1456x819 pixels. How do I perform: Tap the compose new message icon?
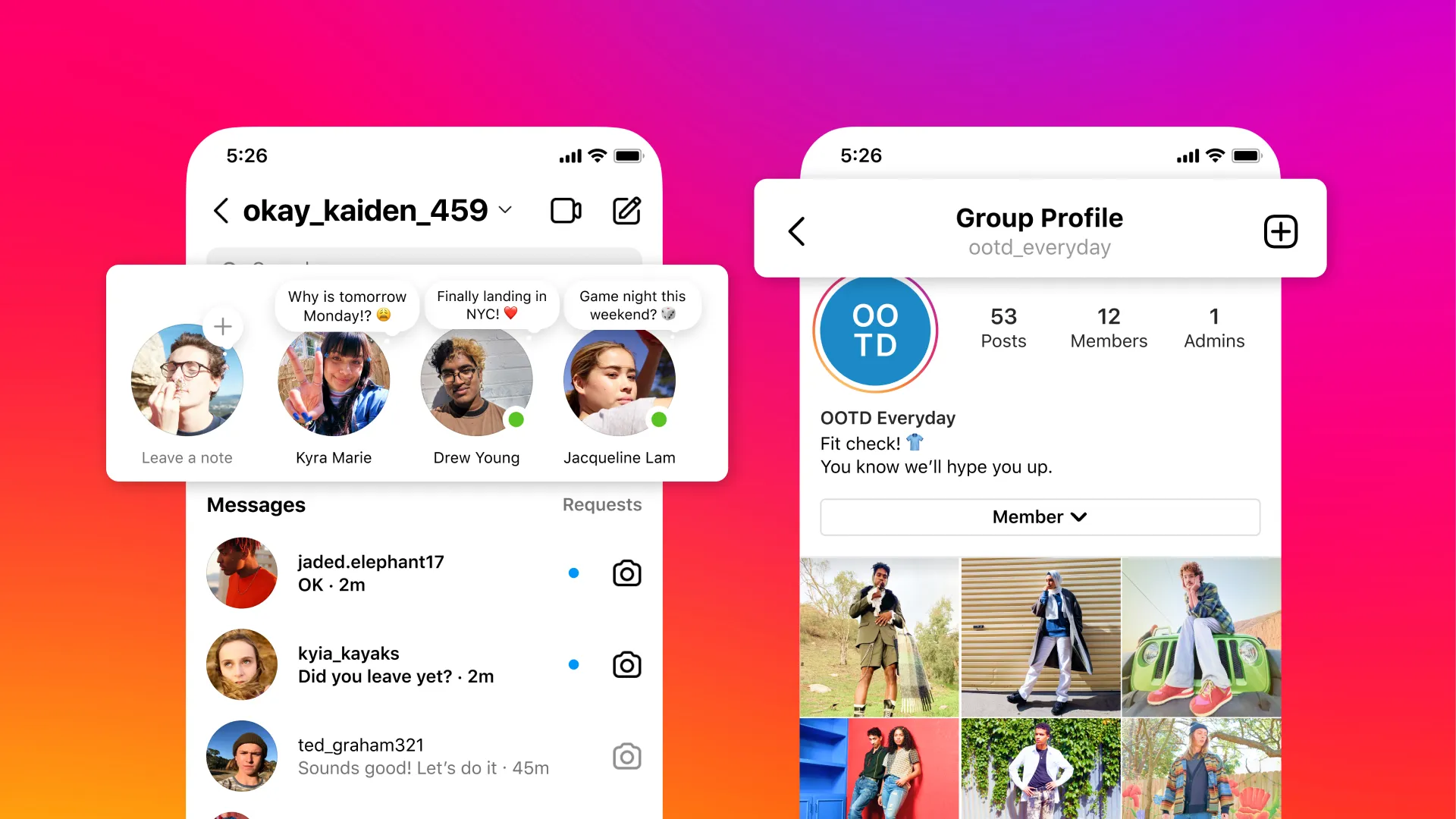[626, 211]
